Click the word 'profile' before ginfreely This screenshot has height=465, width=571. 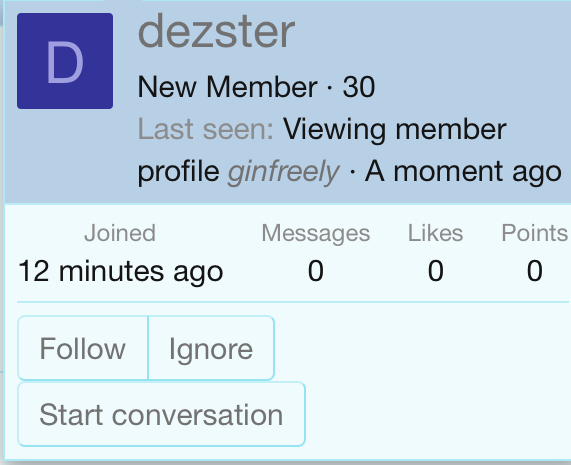[x=178, y=172]
